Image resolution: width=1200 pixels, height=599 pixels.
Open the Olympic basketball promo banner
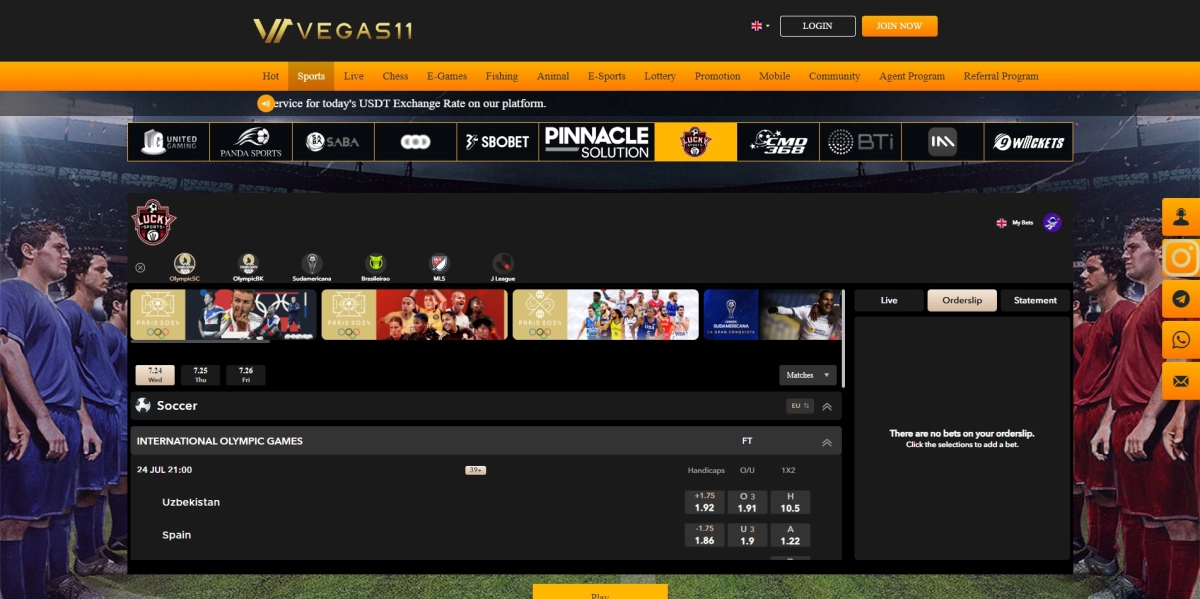click(606, 315)
